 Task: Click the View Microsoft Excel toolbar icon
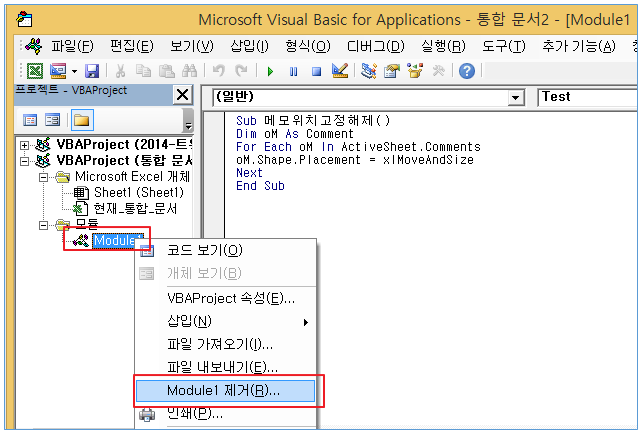[x=35, y=71]
